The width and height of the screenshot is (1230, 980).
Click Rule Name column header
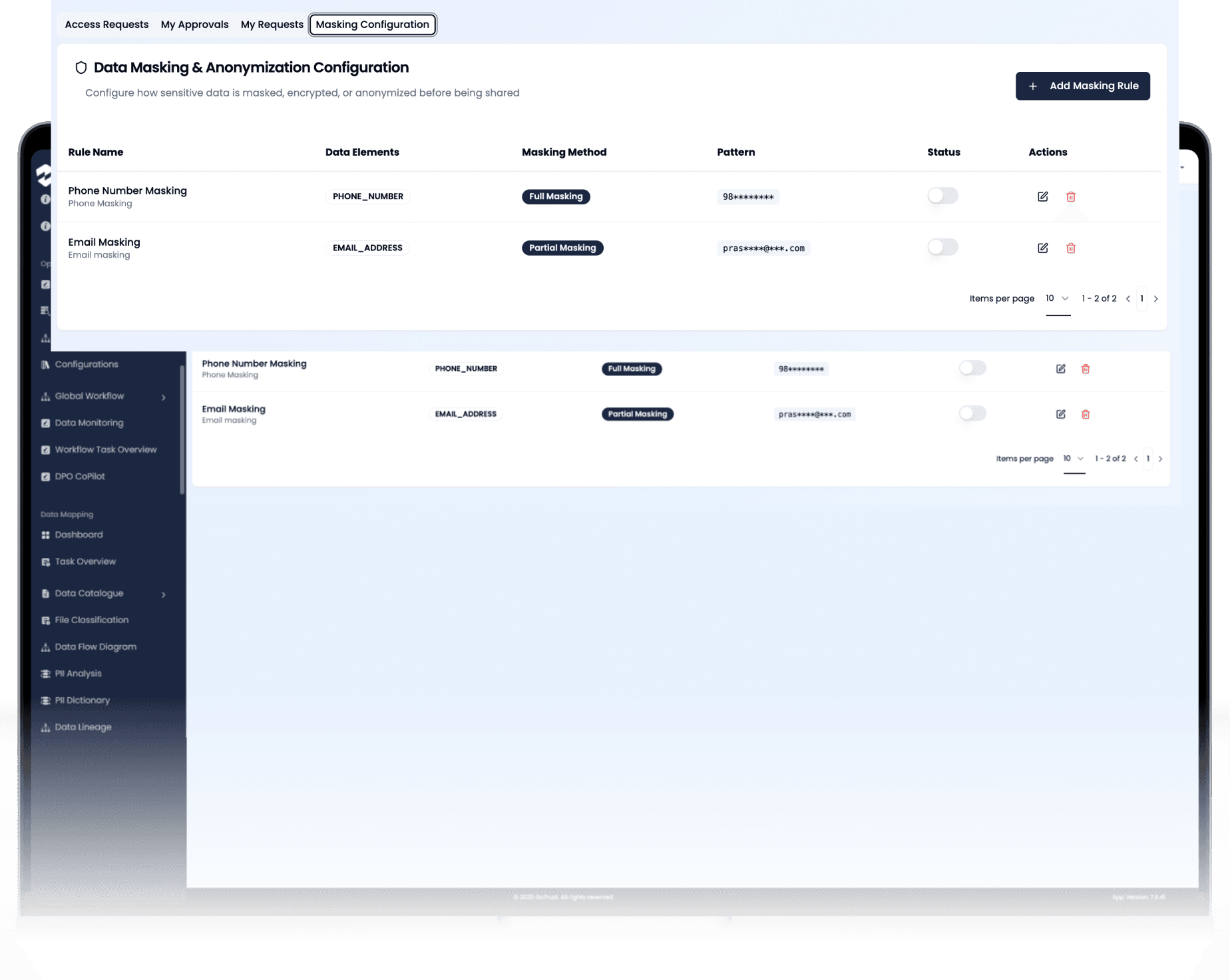click(x=96, y=152)
